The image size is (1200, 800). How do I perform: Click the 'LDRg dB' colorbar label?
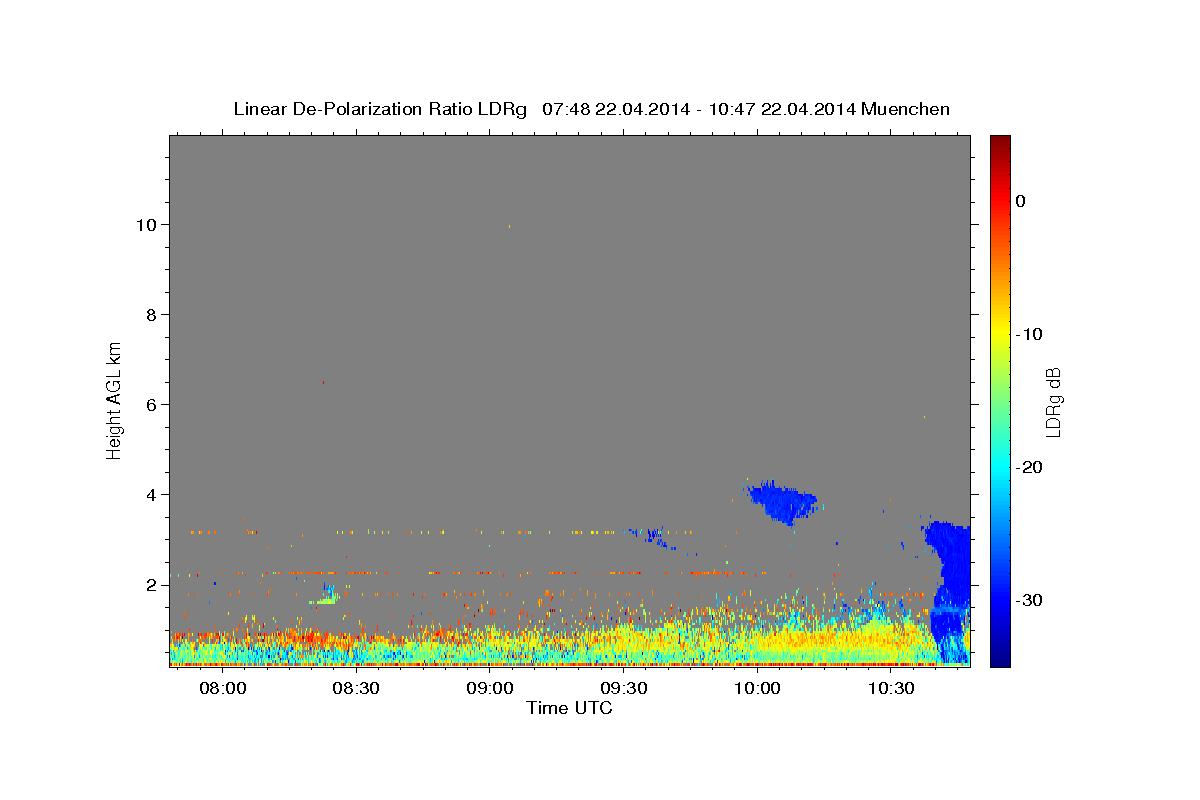[x=1052, y=401]
